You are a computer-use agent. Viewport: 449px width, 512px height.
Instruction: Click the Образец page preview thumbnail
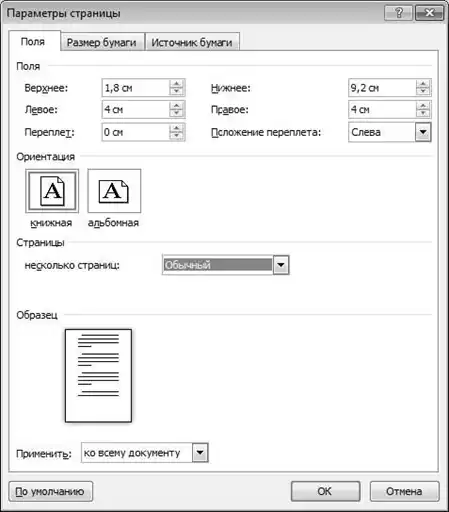coord(98,376)
